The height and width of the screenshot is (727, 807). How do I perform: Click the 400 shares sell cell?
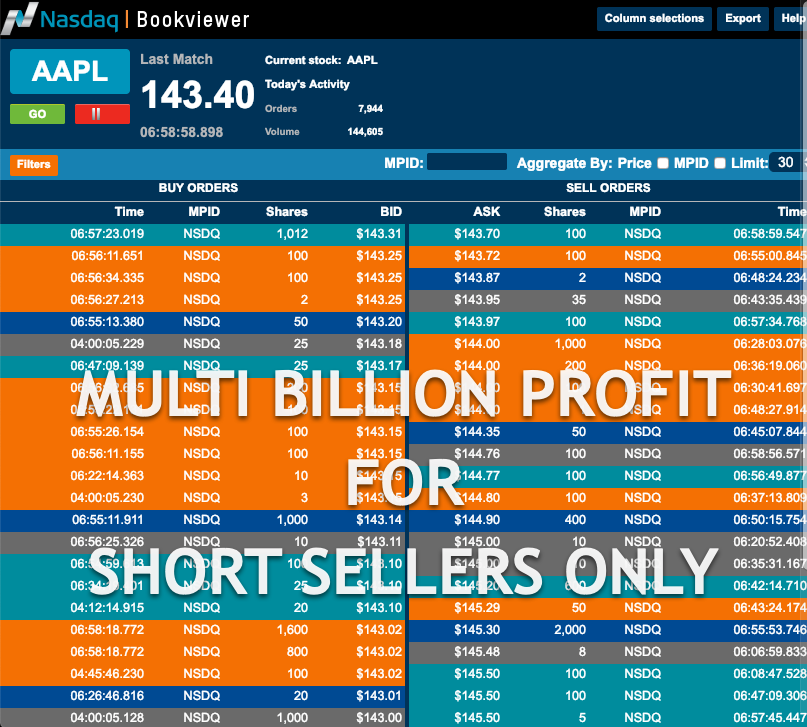(x=575, y=520)
